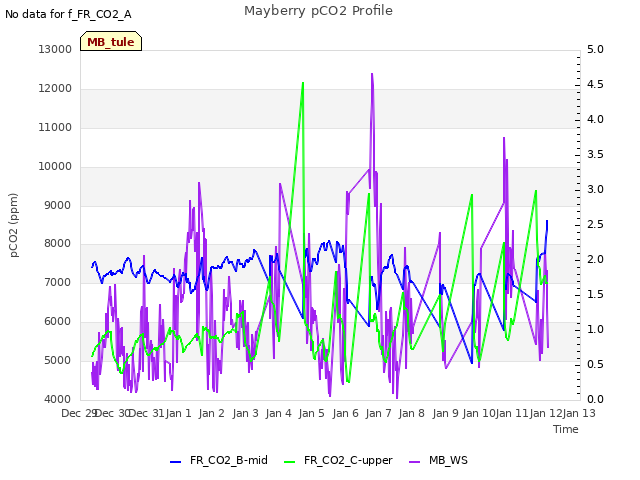This screenshot has height=480, width=640.
Task: Click the Jan 4 date tick label
Action: (279, 414)
